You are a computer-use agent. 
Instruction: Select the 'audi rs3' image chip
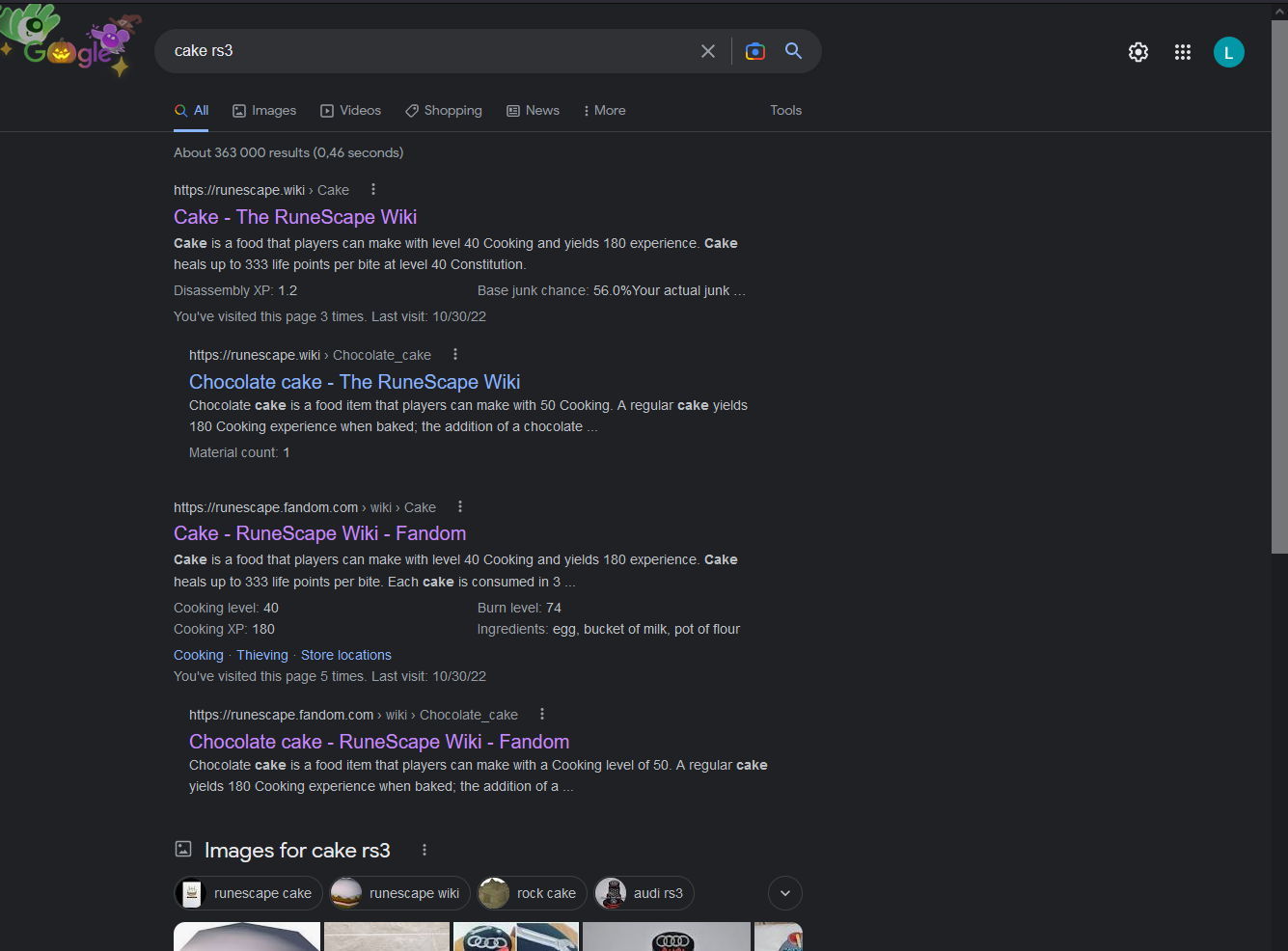pyautogui.click(x=644, y=893)
